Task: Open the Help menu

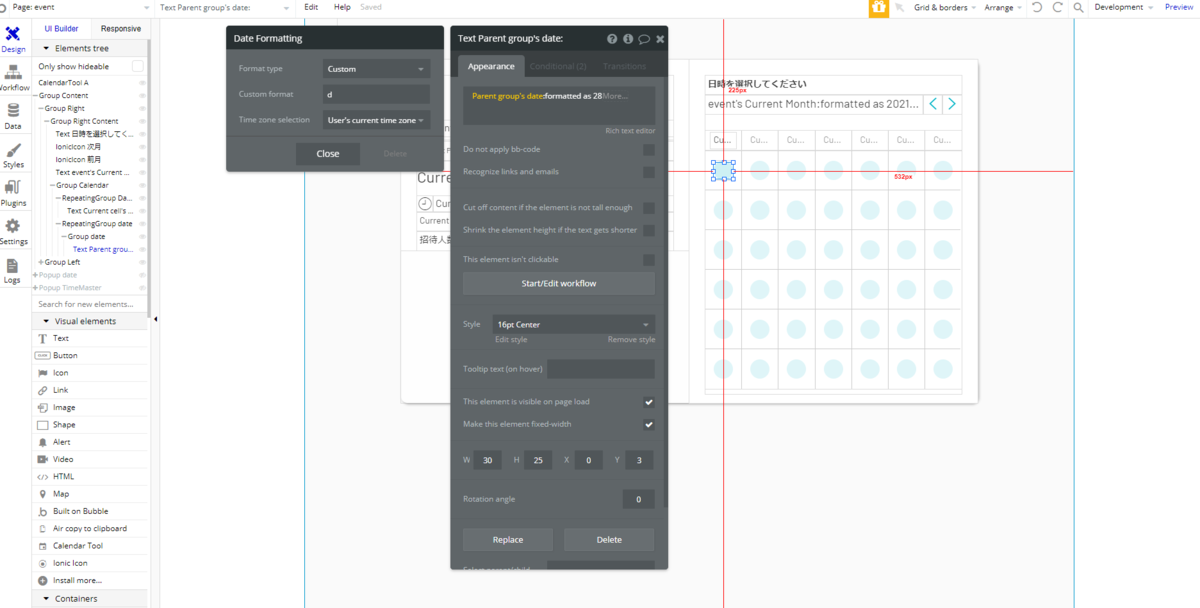Action: 342,7
